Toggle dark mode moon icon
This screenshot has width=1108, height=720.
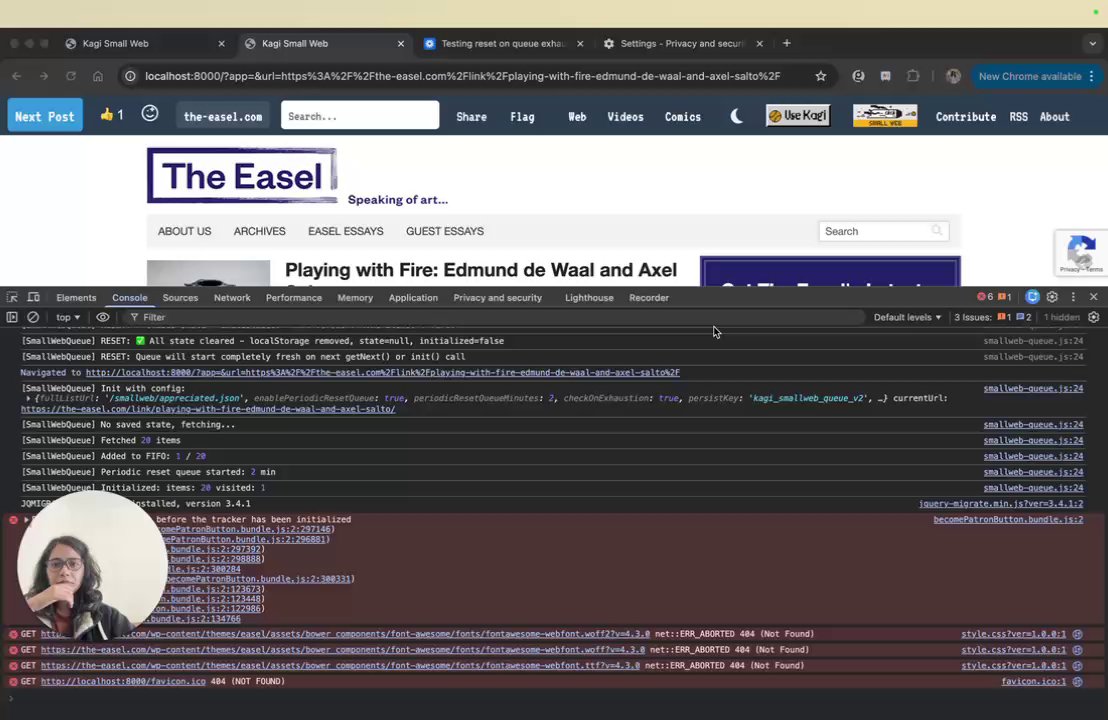coord(736,116)
